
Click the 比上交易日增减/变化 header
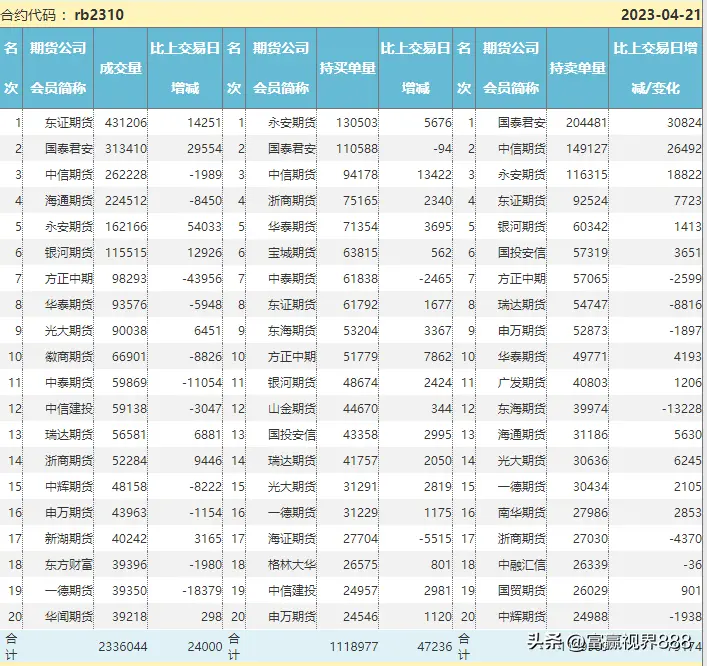coord(655,68)
